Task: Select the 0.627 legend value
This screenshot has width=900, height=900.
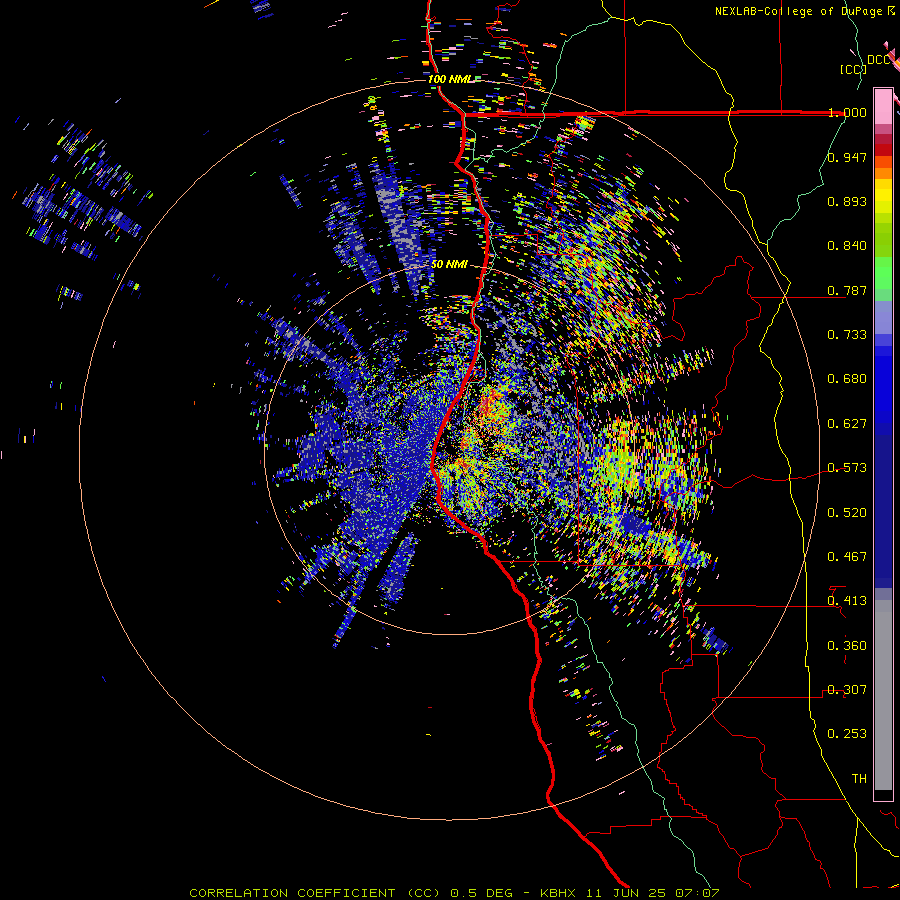Action: point(847,424)
